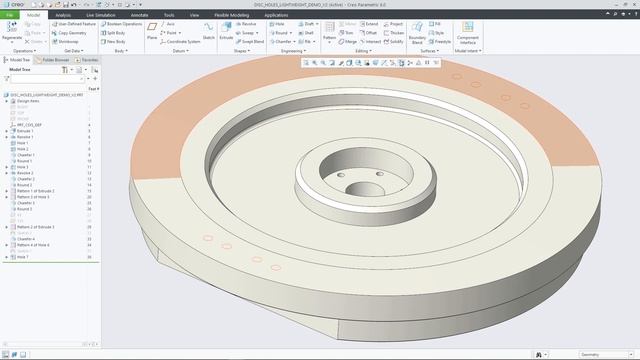Select the Extend tool
This screenshot has width=640, height=360.
(369, 24)
